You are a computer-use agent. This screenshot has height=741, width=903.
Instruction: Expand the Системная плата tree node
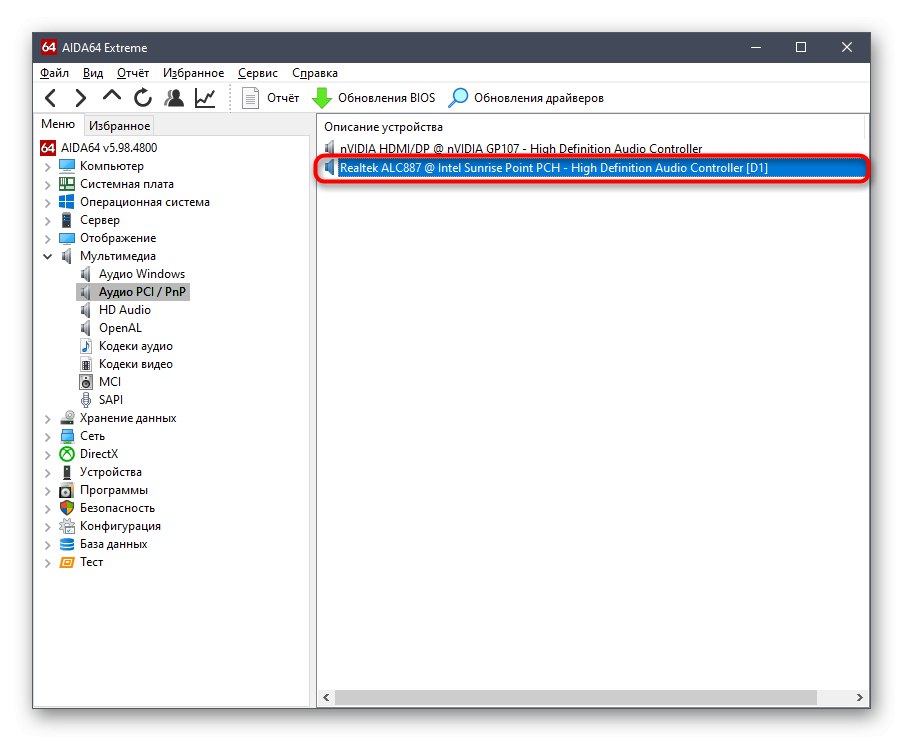[48, 185]
